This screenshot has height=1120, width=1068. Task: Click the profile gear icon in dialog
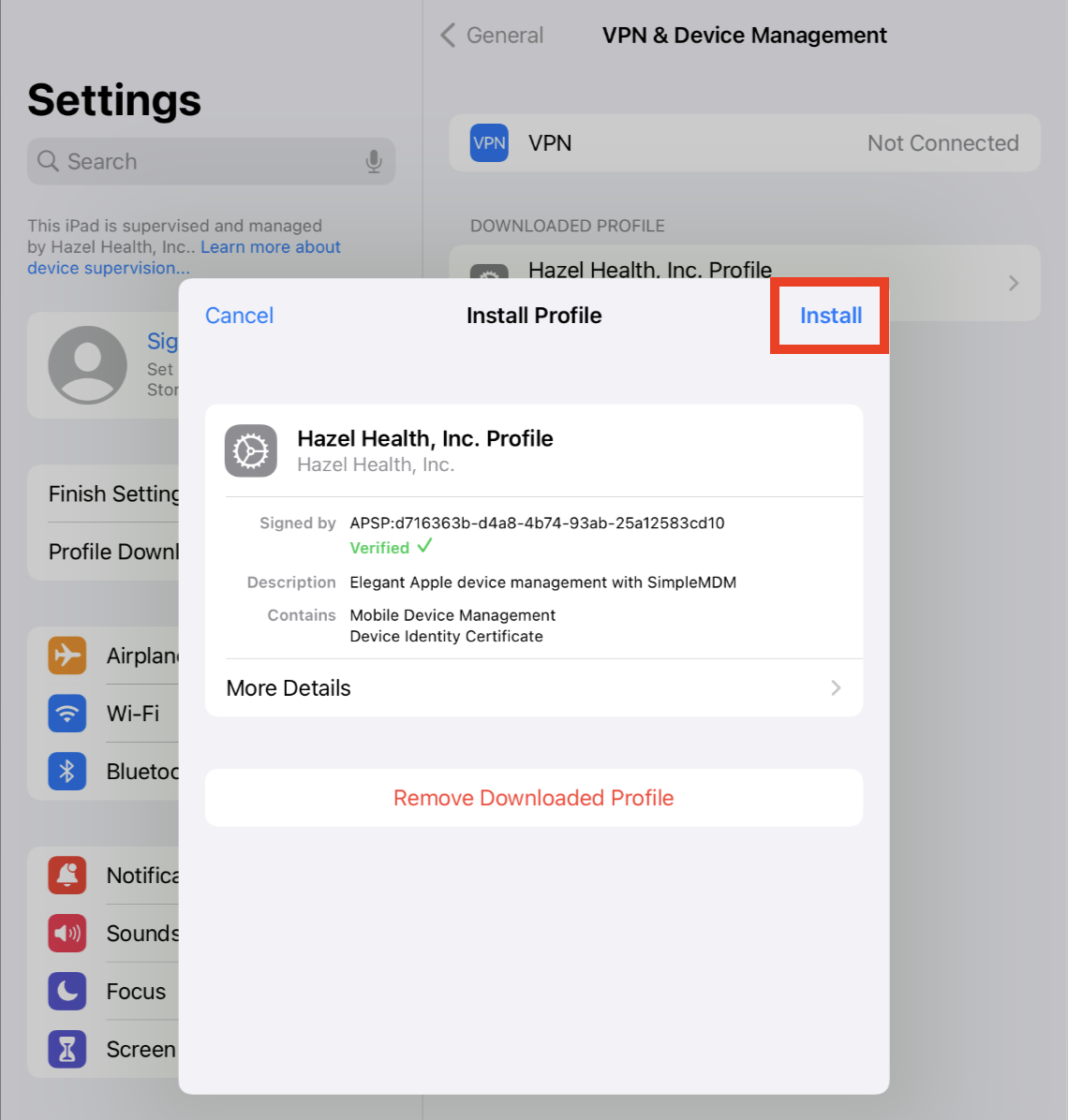[x=251, y=450]
